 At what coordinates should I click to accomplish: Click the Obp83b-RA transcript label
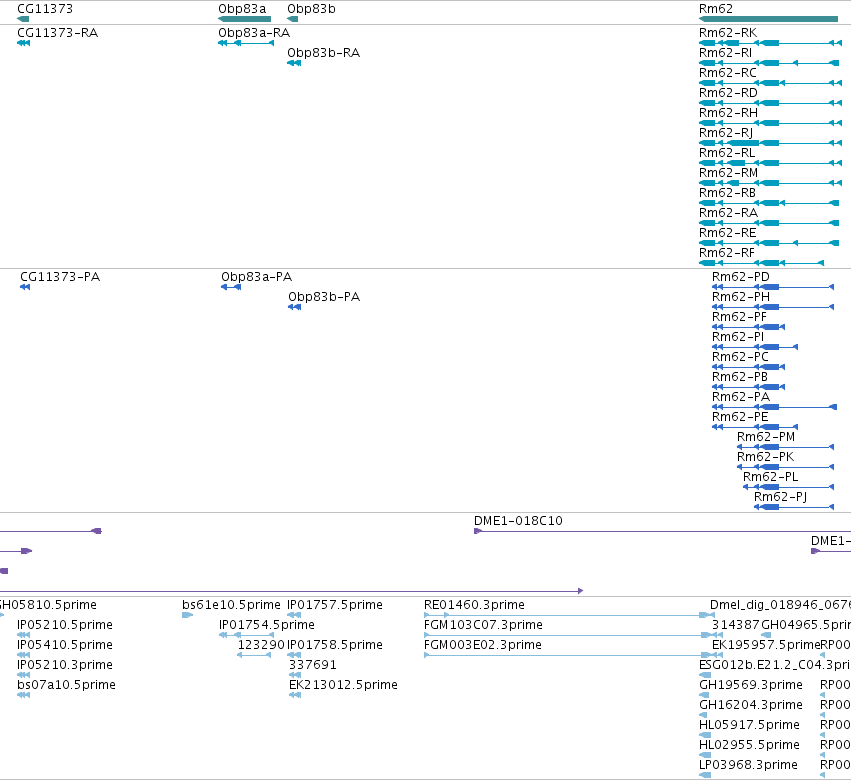pos(323,53)
